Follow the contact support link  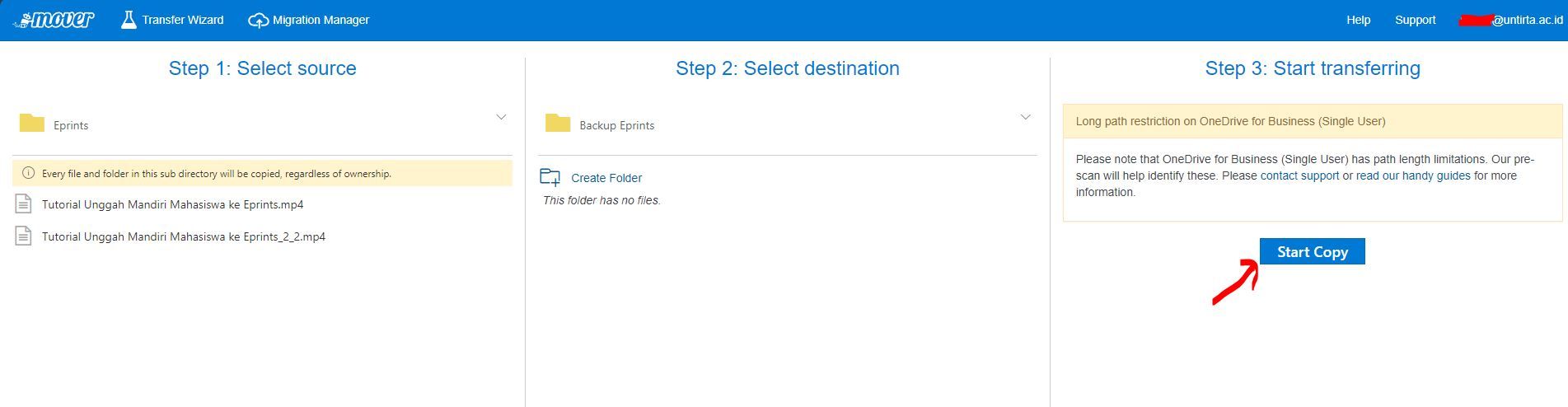pyautogui.click(x=1299, y=175)
